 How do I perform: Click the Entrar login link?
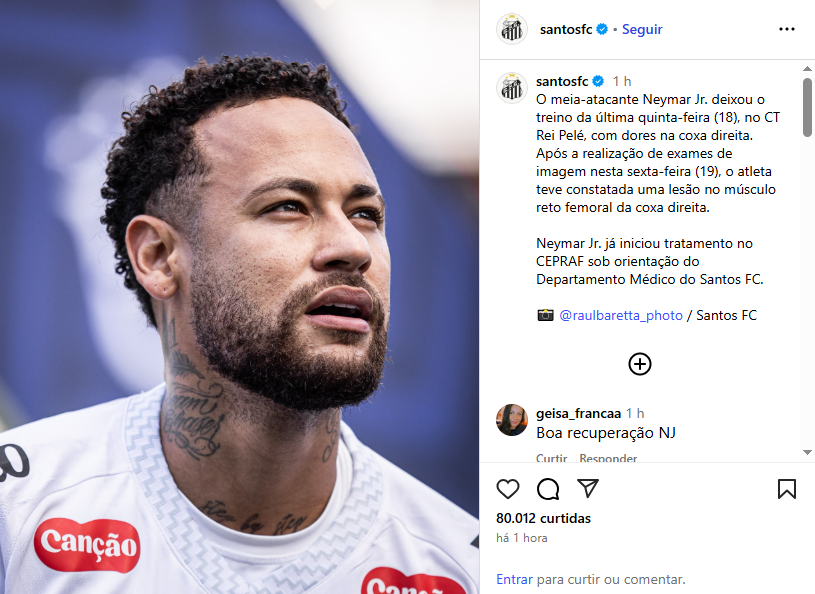pyautogui.click(x=514, y=579)
